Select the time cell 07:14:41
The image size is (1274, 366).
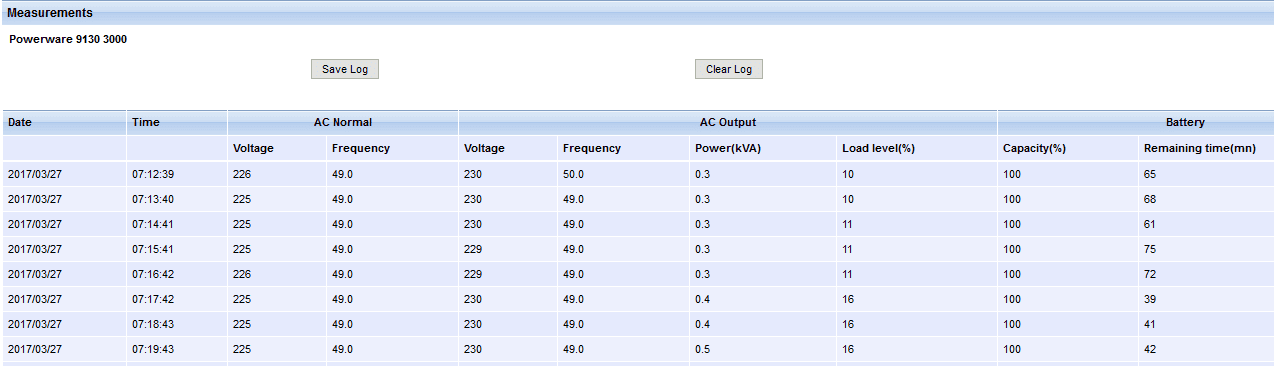[153, 224]
